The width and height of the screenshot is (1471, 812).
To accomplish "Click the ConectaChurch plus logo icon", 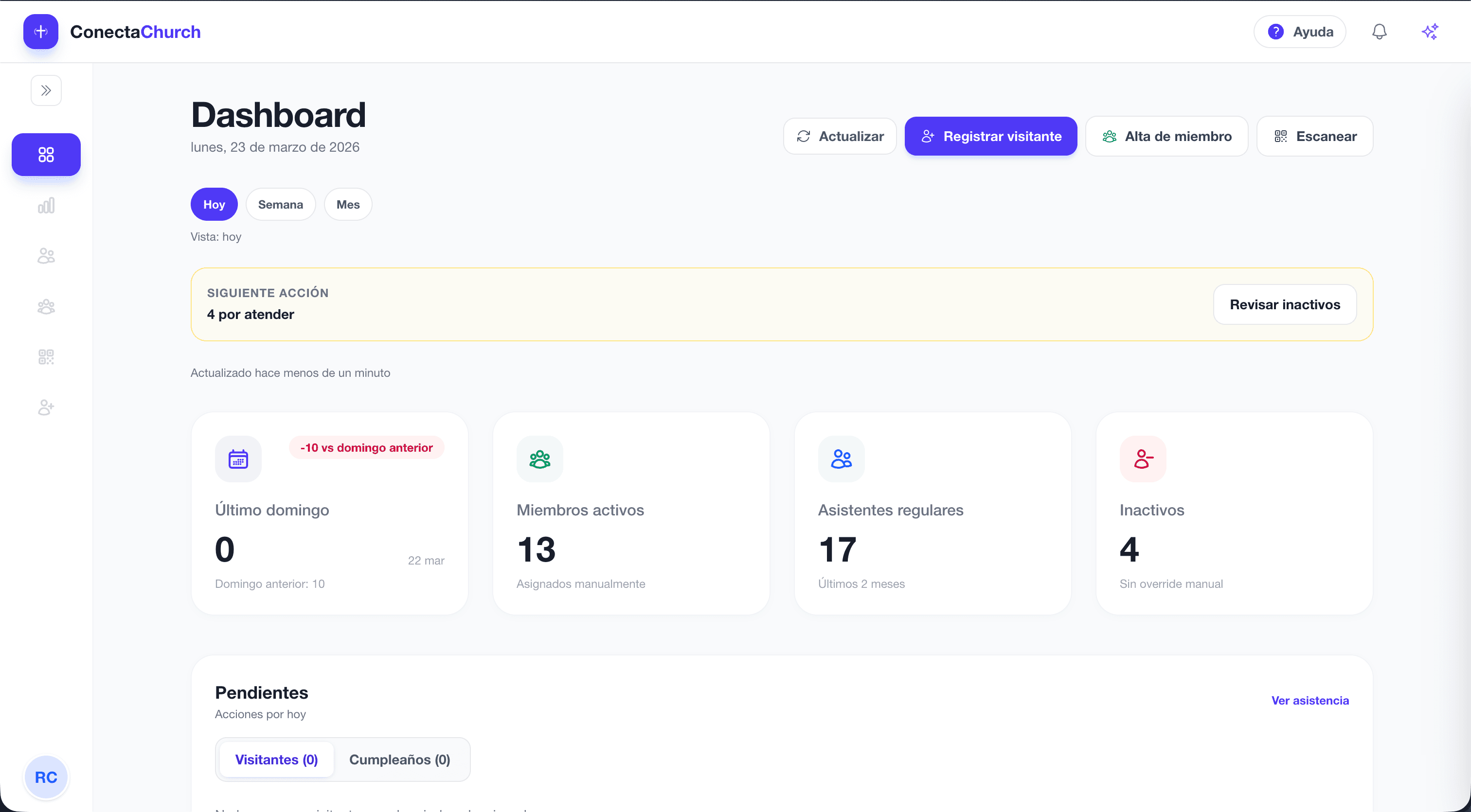I will (x=40, y=32).
